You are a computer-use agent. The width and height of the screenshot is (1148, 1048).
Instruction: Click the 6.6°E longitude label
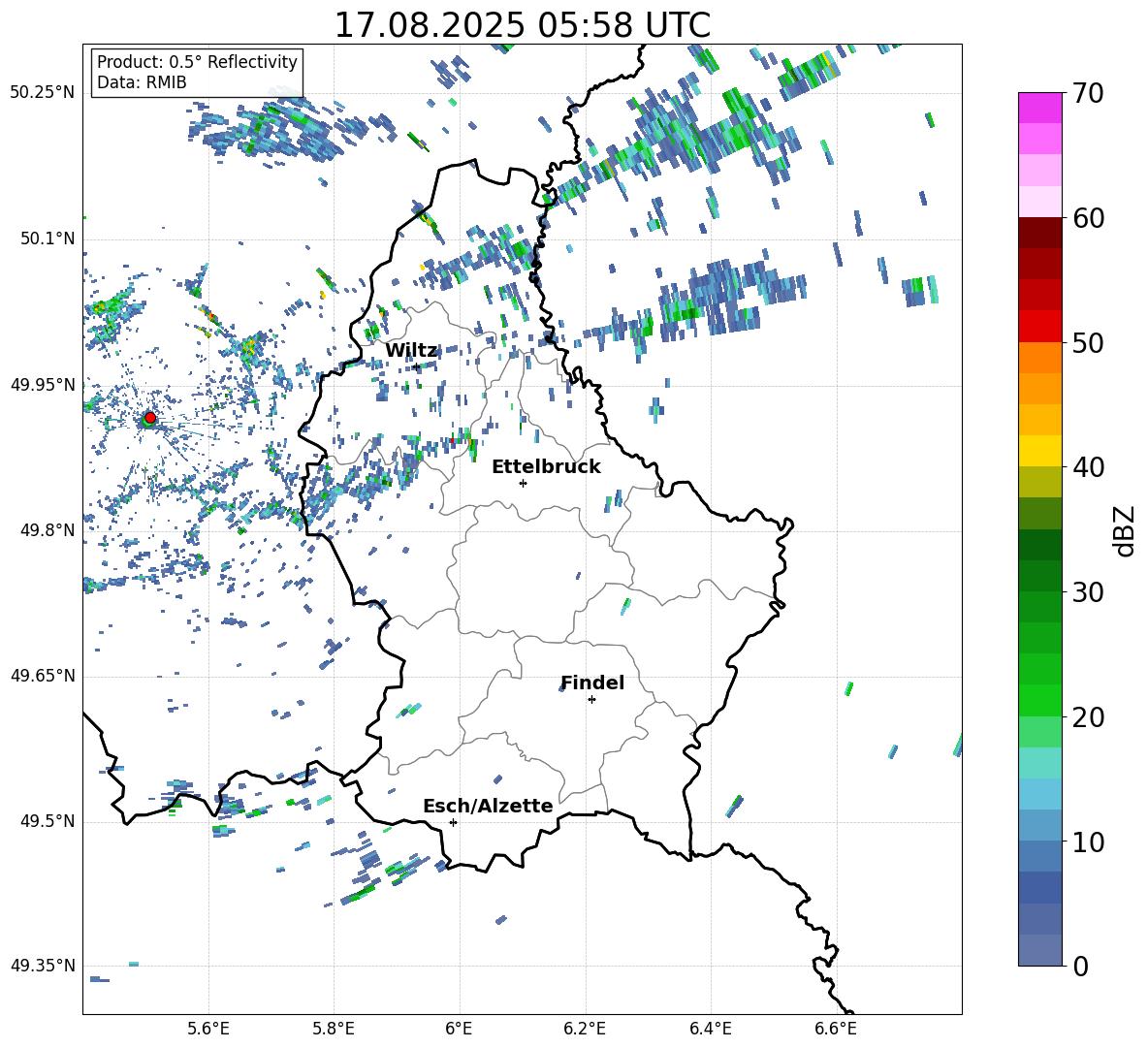836,1029
